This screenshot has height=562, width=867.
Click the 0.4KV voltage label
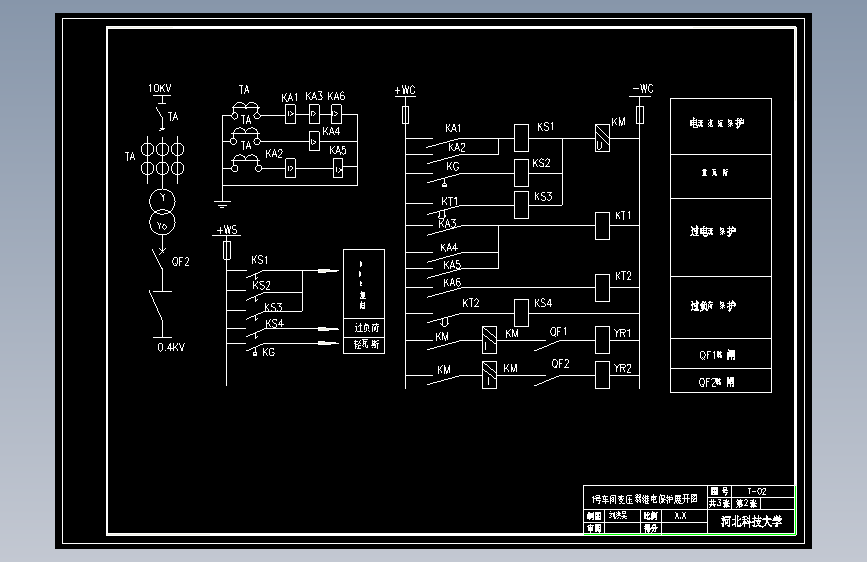tap(171, 347)
